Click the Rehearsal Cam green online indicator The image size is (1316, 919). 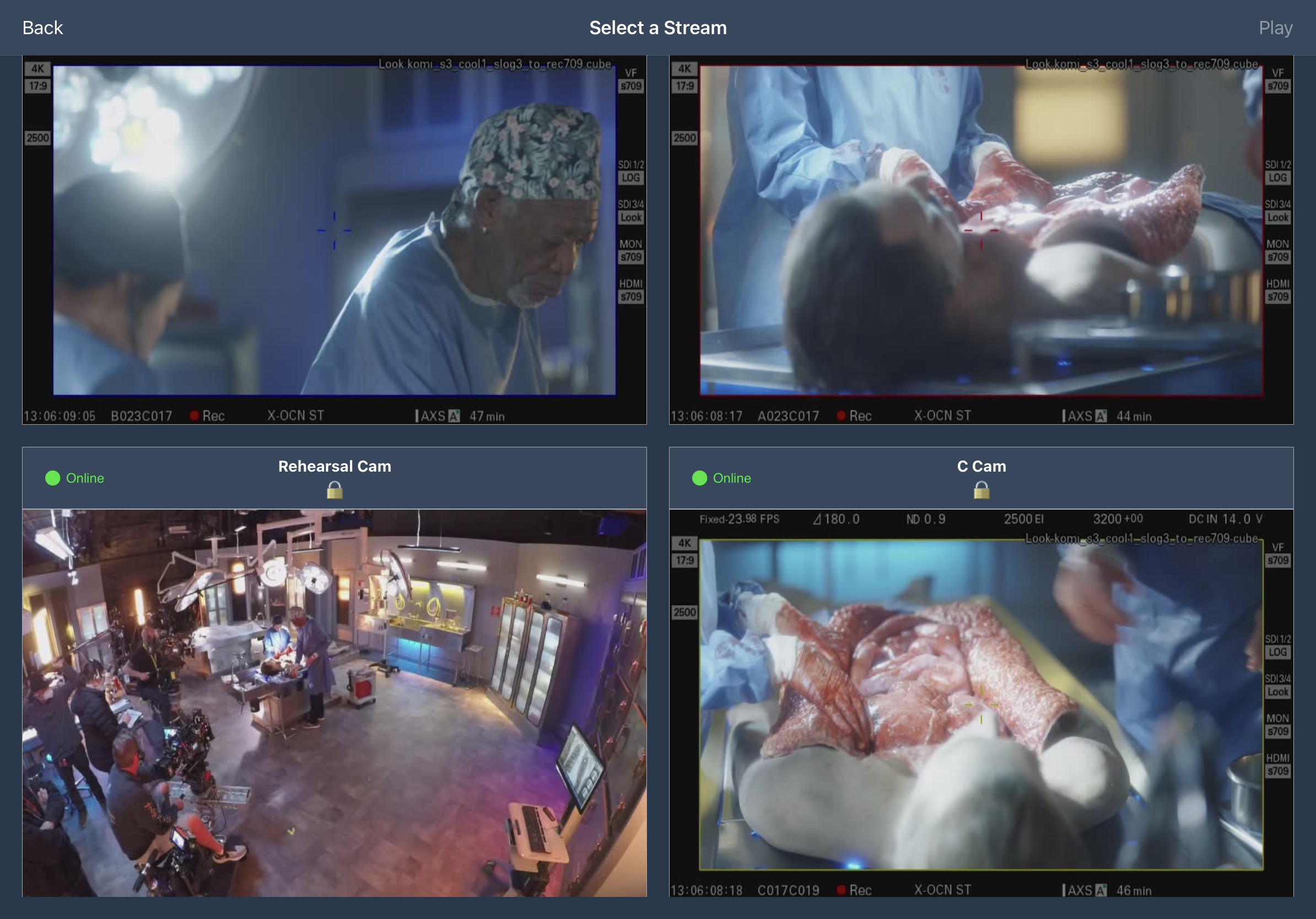pos(53,478)
